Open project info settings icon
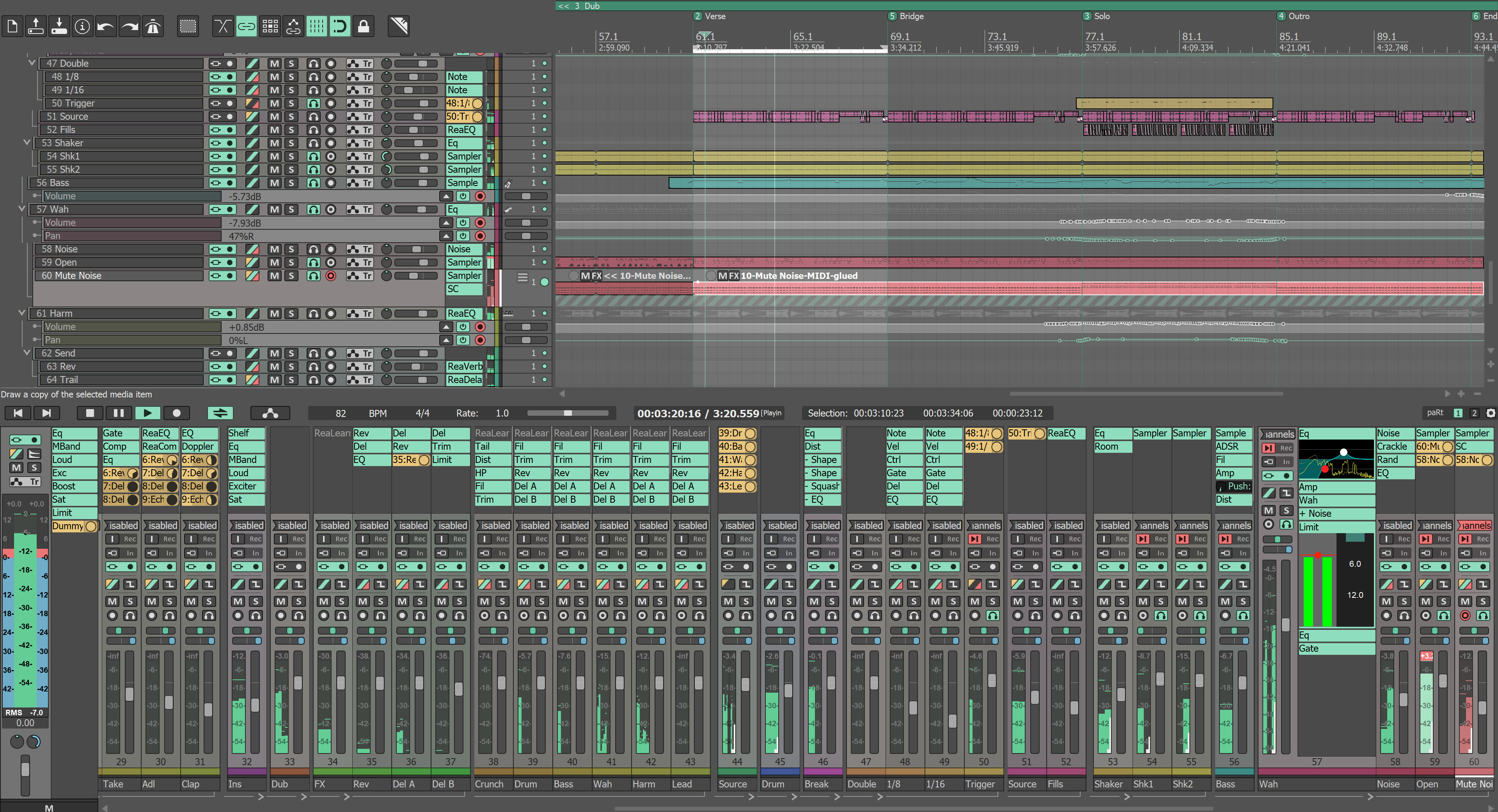Image resolution: width=1498 pixels, height=812 pixels. (x=82, y=26)
